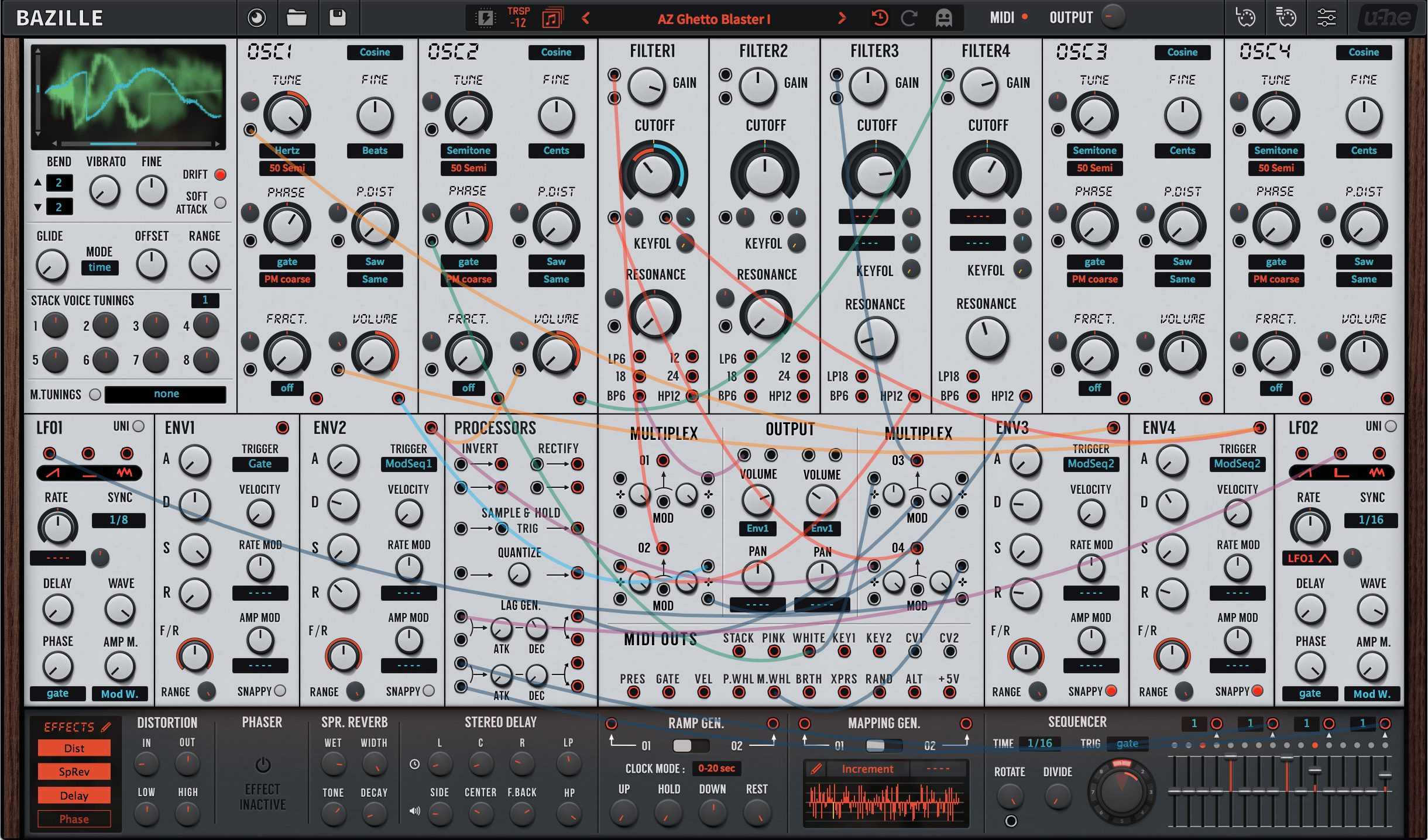1428x840 pixels.
Task: Click the u-he logo
Action: pyautogui.click(x=1388, y=18)
